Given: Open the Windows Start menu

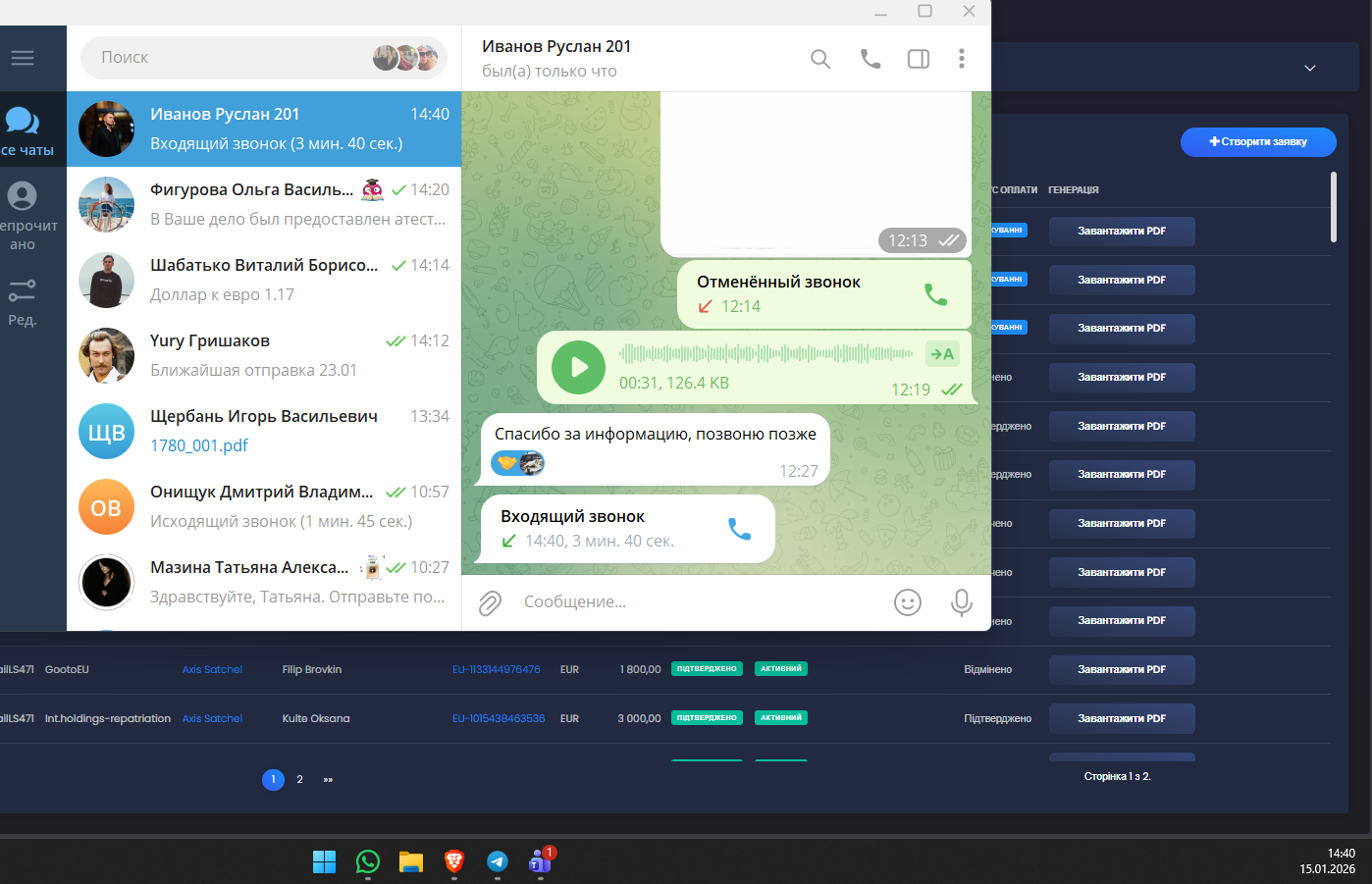Looking at the screenshot, I should pyautogui.click(x=324, y=862).
